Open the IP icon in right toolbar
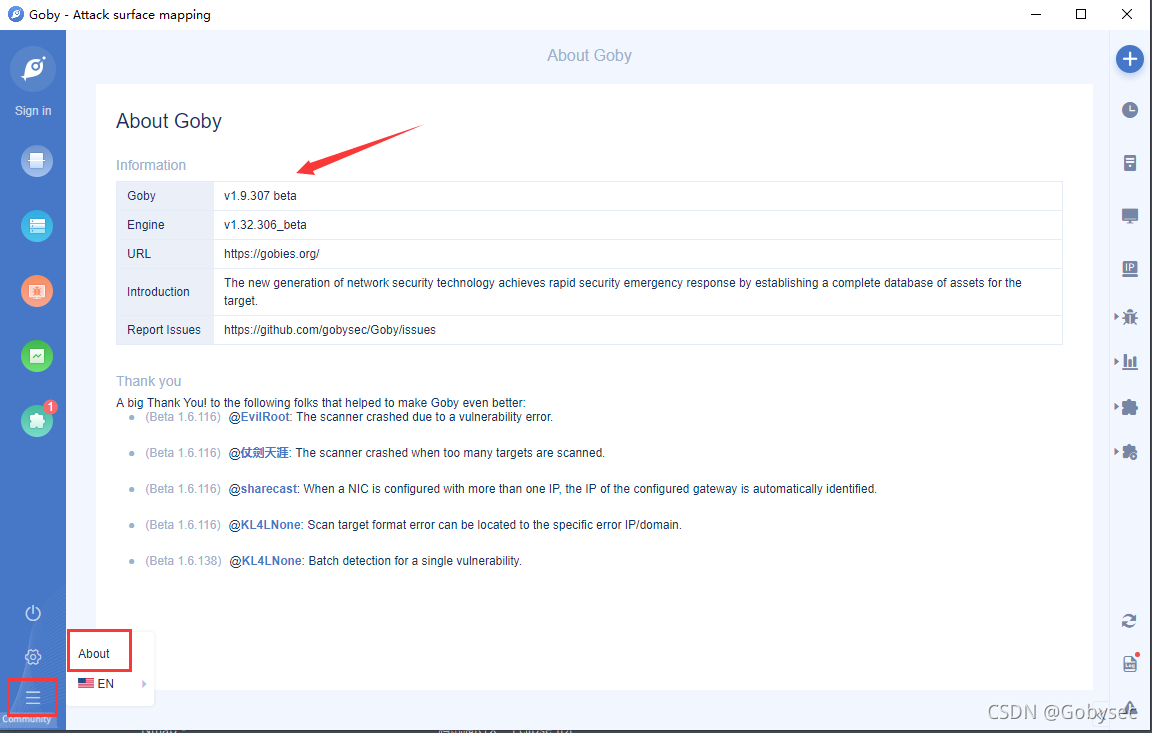The image size is (1152, 733). tap(1130, 269)
